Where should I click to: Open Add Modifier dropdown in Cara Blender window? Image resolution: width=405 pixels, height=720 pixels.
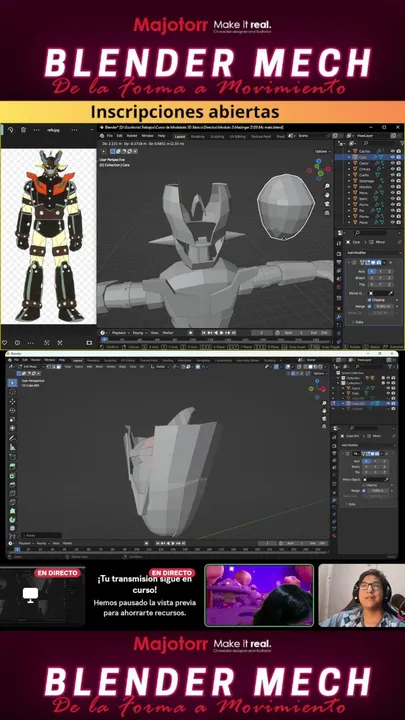click(x=373, y=253)
